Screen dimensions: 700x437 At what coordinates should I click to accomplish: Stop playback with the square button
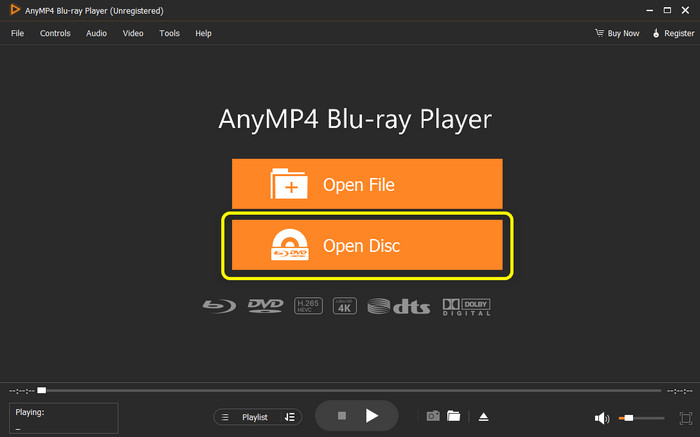click(x=342, y=416)
